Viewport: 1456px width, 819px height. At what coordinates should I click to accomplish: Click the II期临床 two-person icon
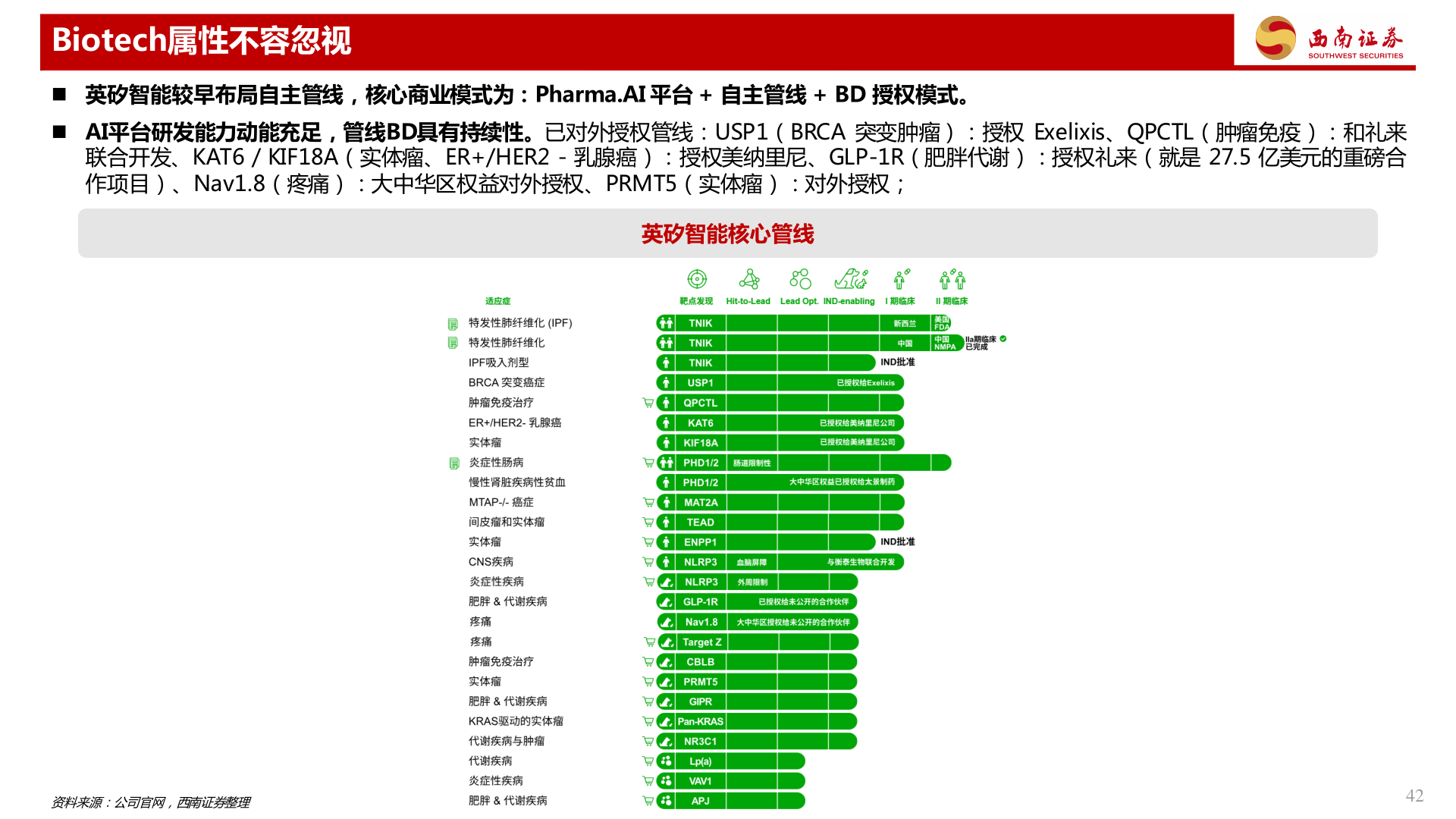pos(952,279)
